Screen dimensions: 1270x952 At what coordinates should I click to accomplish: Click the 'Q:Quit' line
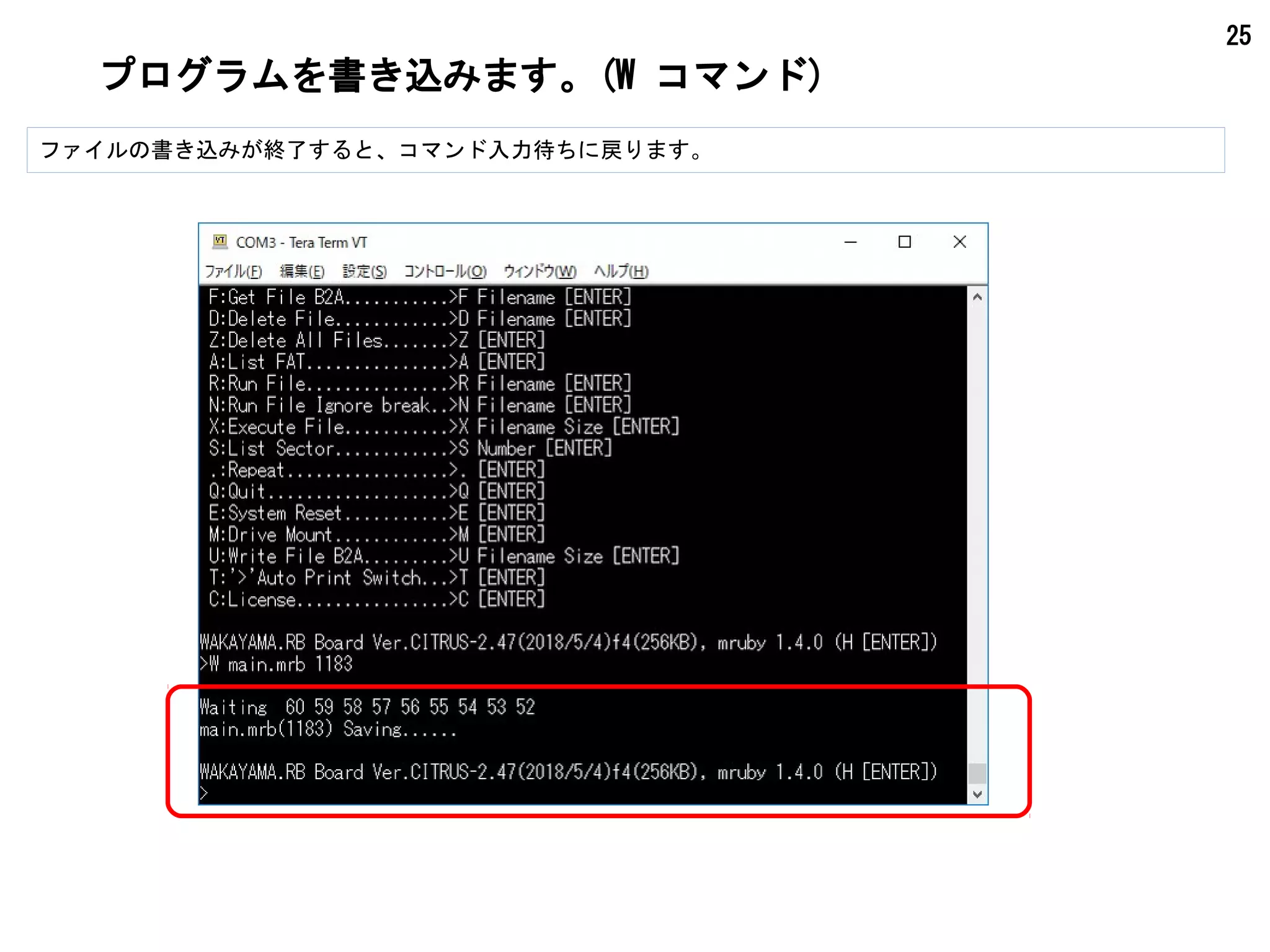[x=376, y=491]
